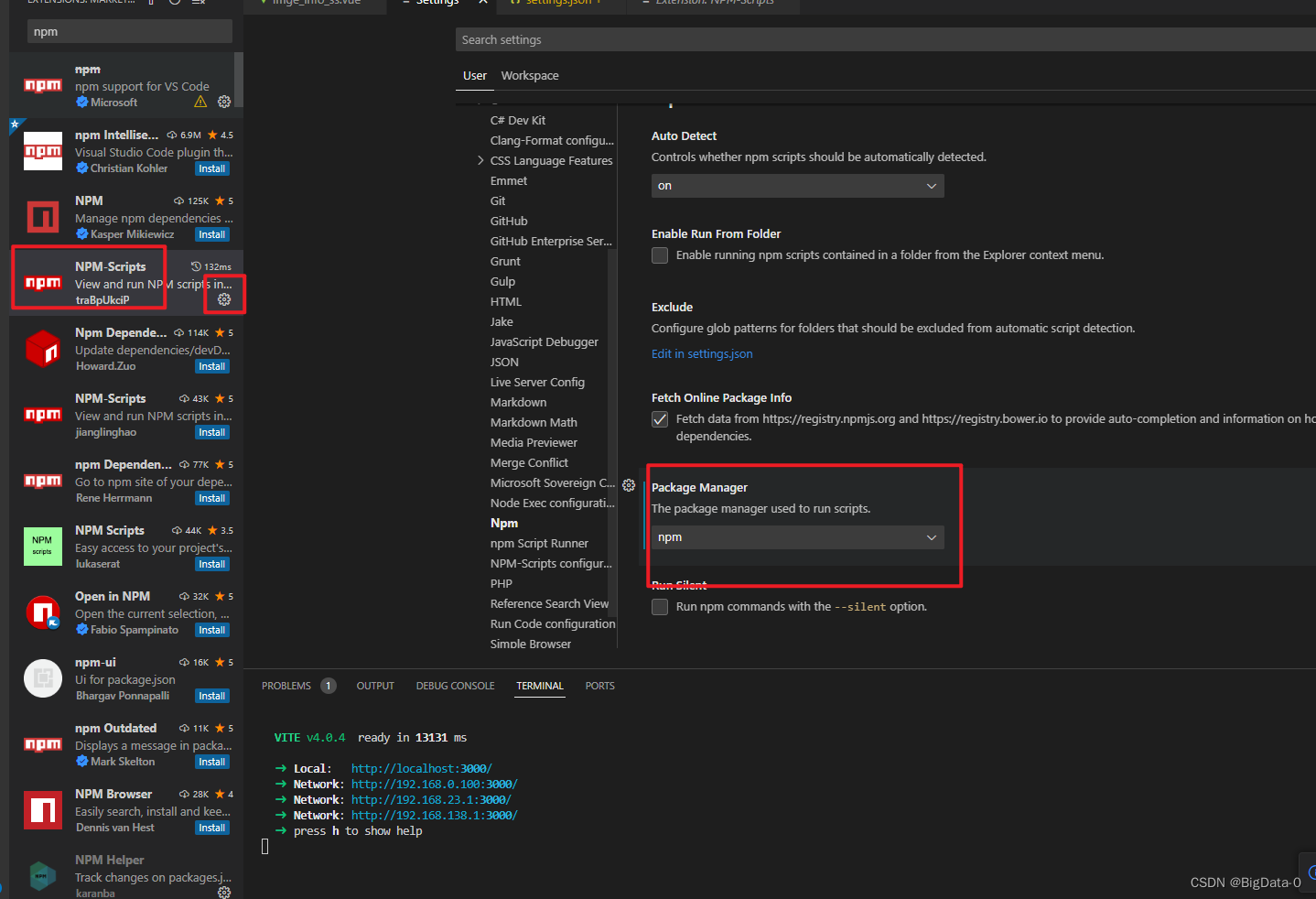Install npm Intellisense extension

click(212, 168)
